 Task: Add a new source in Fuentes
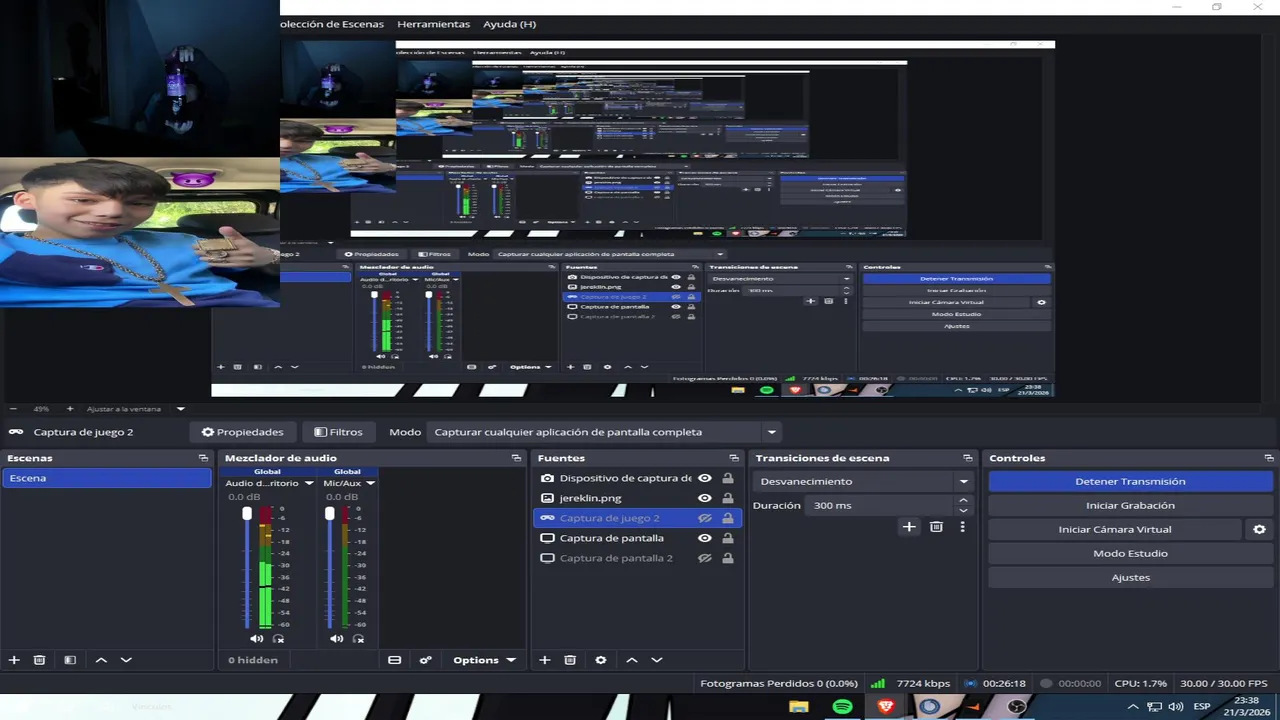pyautogui.click(x=545, y=660)
